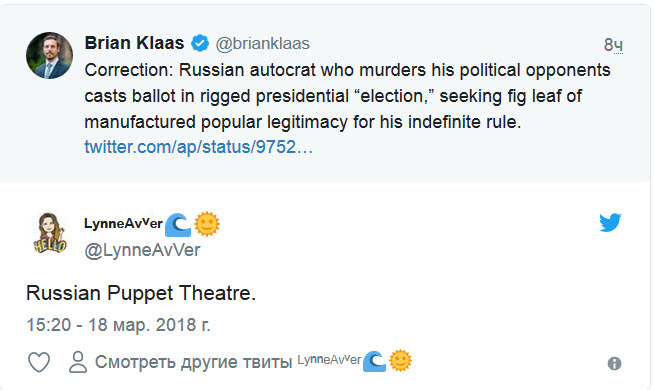655x390 pixels.
Task: Open the LynneAvVer avatar image
Action: pos(50,233)
